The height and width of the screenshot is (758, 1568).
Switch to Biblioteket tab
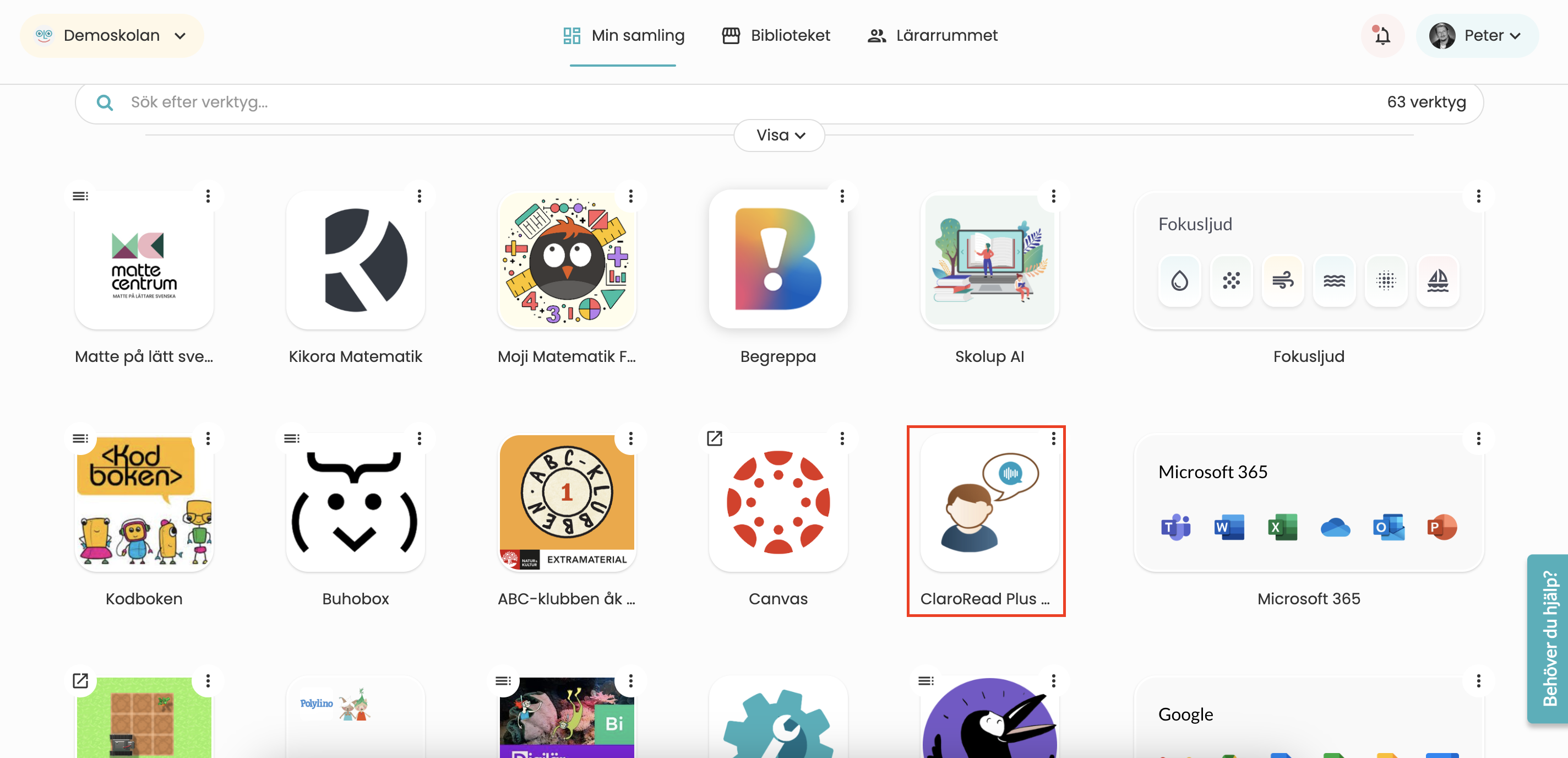pos(776,35)
